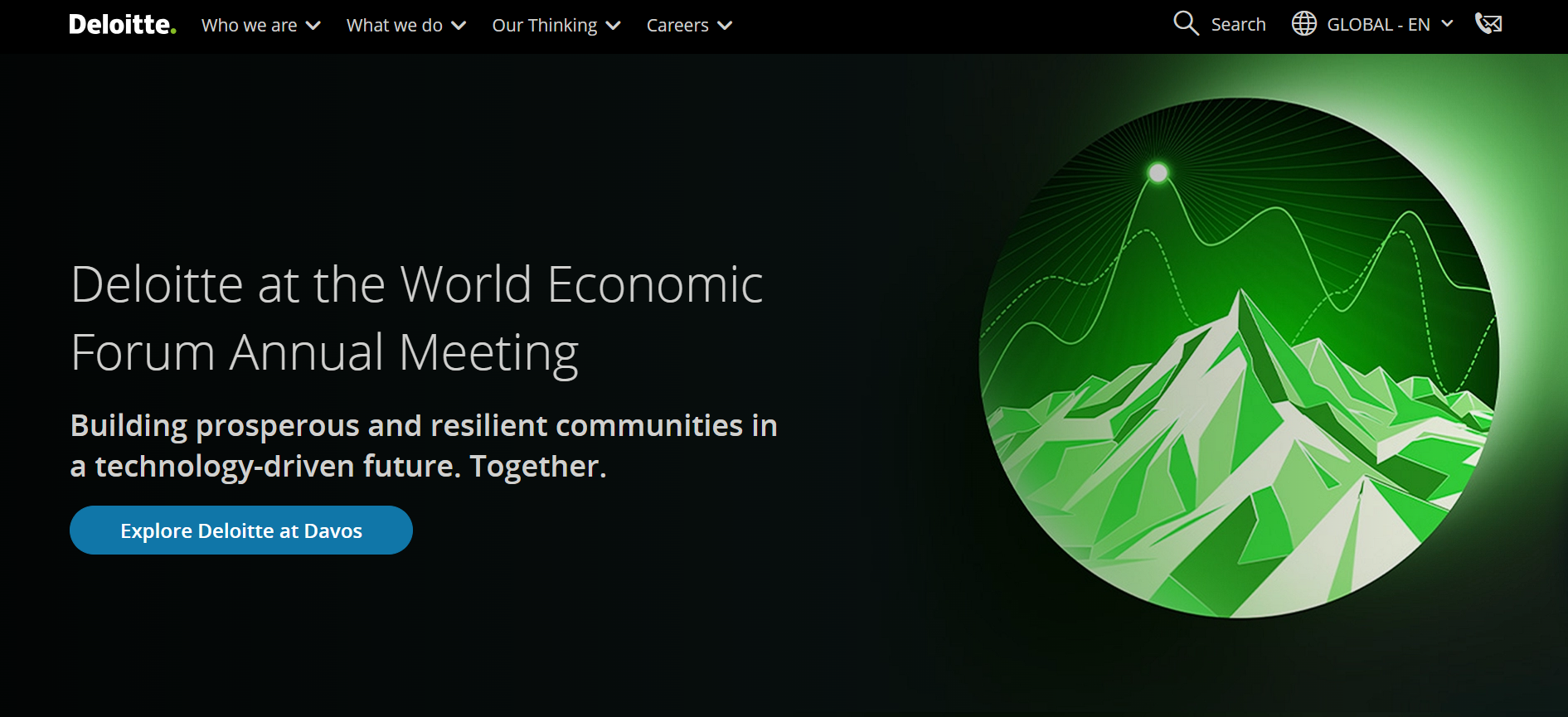Click the Search label
The height and width of the screenshot is (717, 1568).
[x=1238, y=25]
